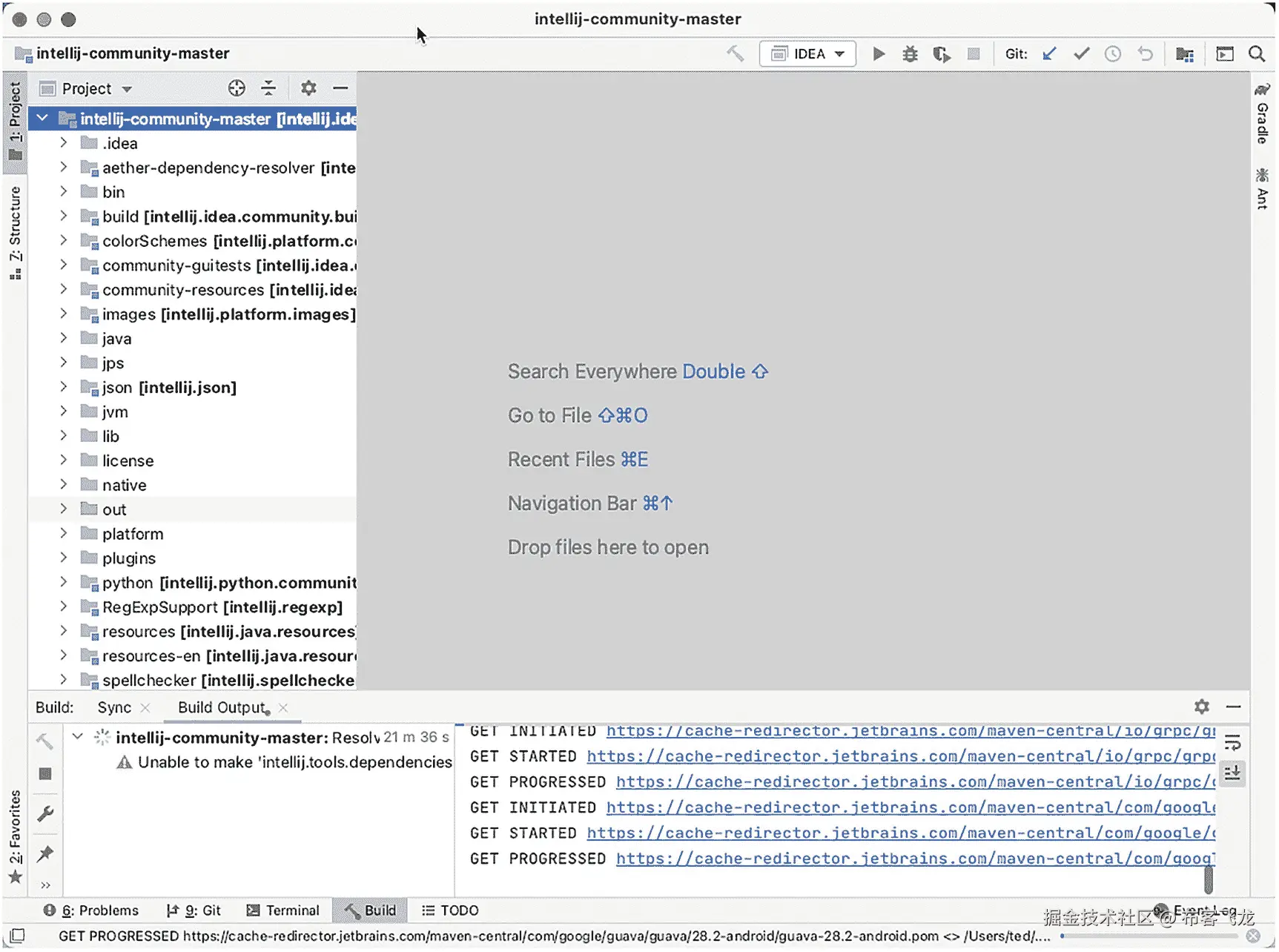1279x952 pixels.
Task: Open the GET PROGRESSED io/grpc URL
Action: (x=916, y=782)
